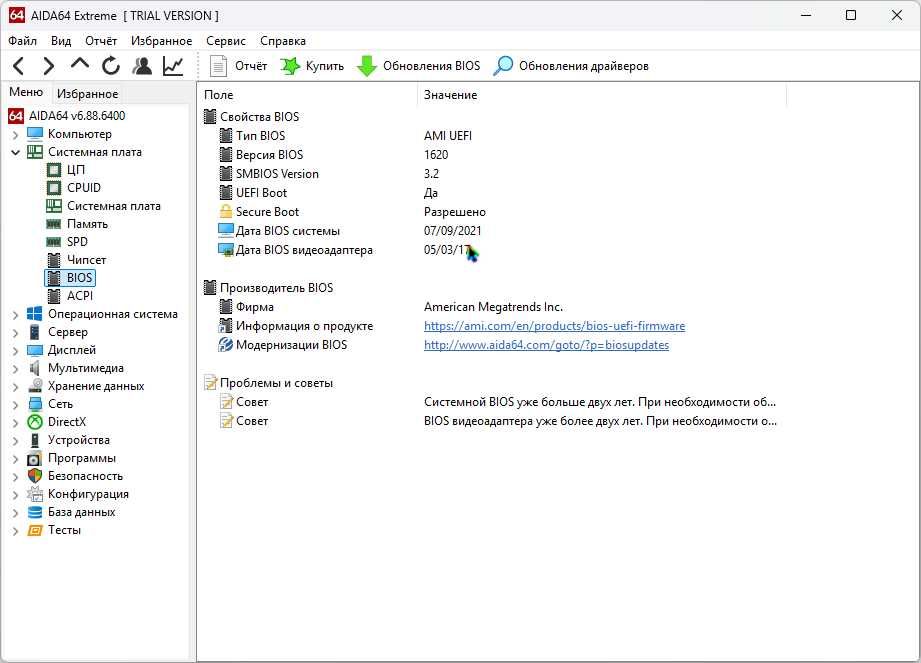The height and width of the screenshot is (663, 921).
Task: Select the Тип BIOS row
Action: [x=493, y=136]
